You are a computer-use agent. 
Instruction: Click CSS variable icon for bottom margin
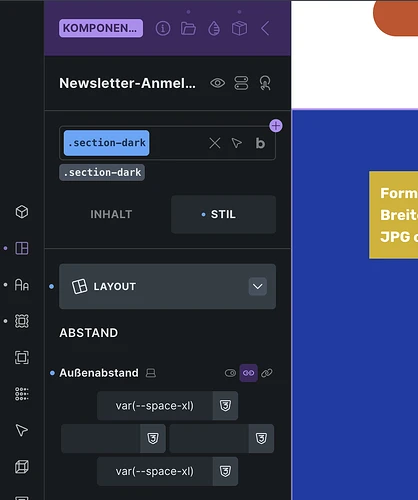(x=225, y=471)
